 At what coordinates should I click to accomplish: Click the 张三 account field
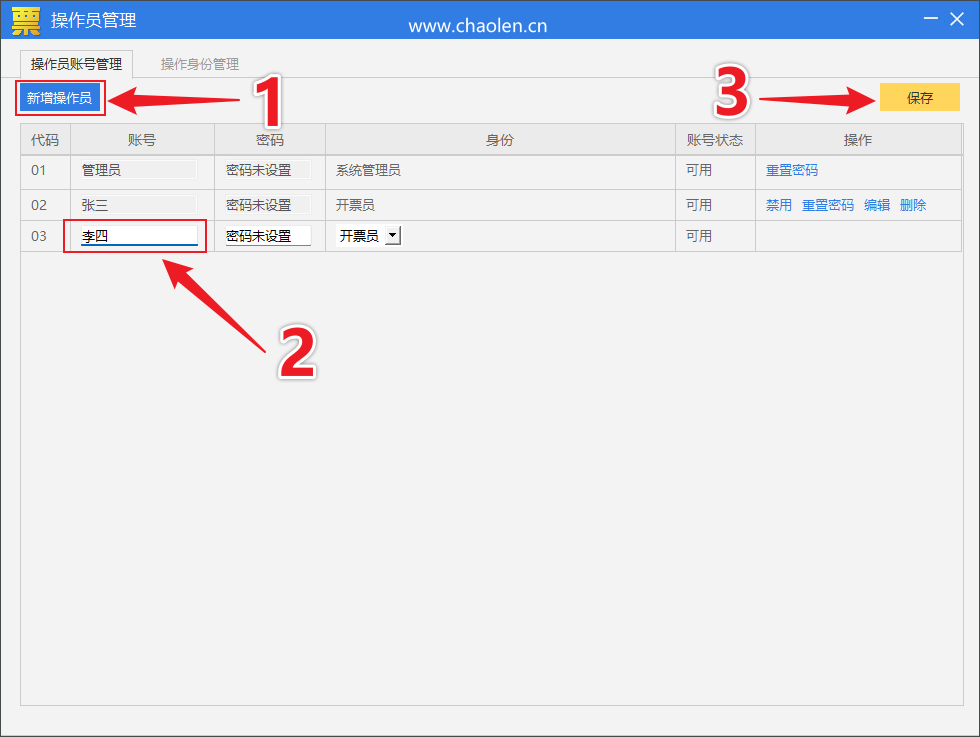tap(139, 205)
